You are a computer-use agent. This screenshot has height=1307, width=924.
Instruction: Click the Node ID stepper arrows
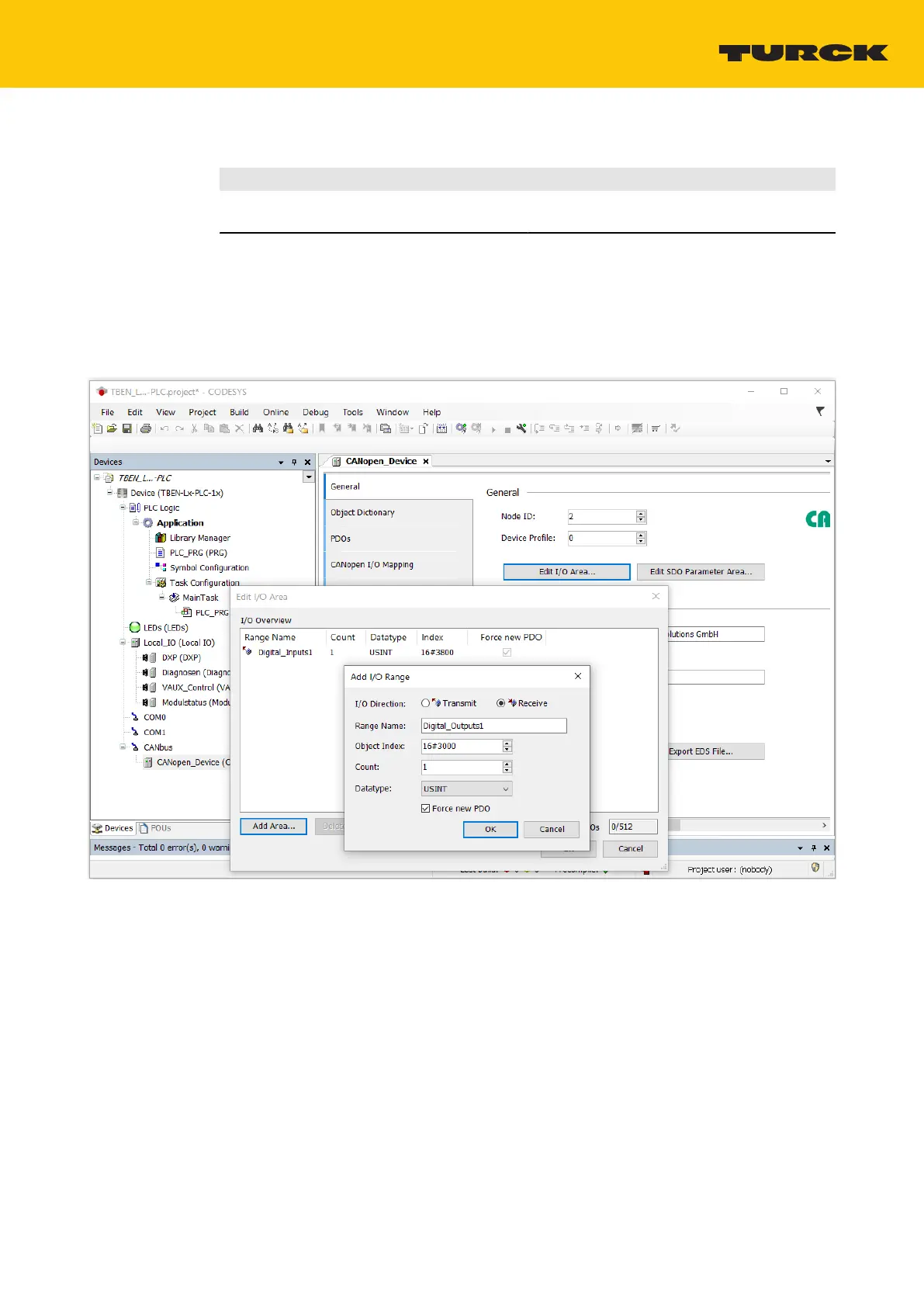641,516
